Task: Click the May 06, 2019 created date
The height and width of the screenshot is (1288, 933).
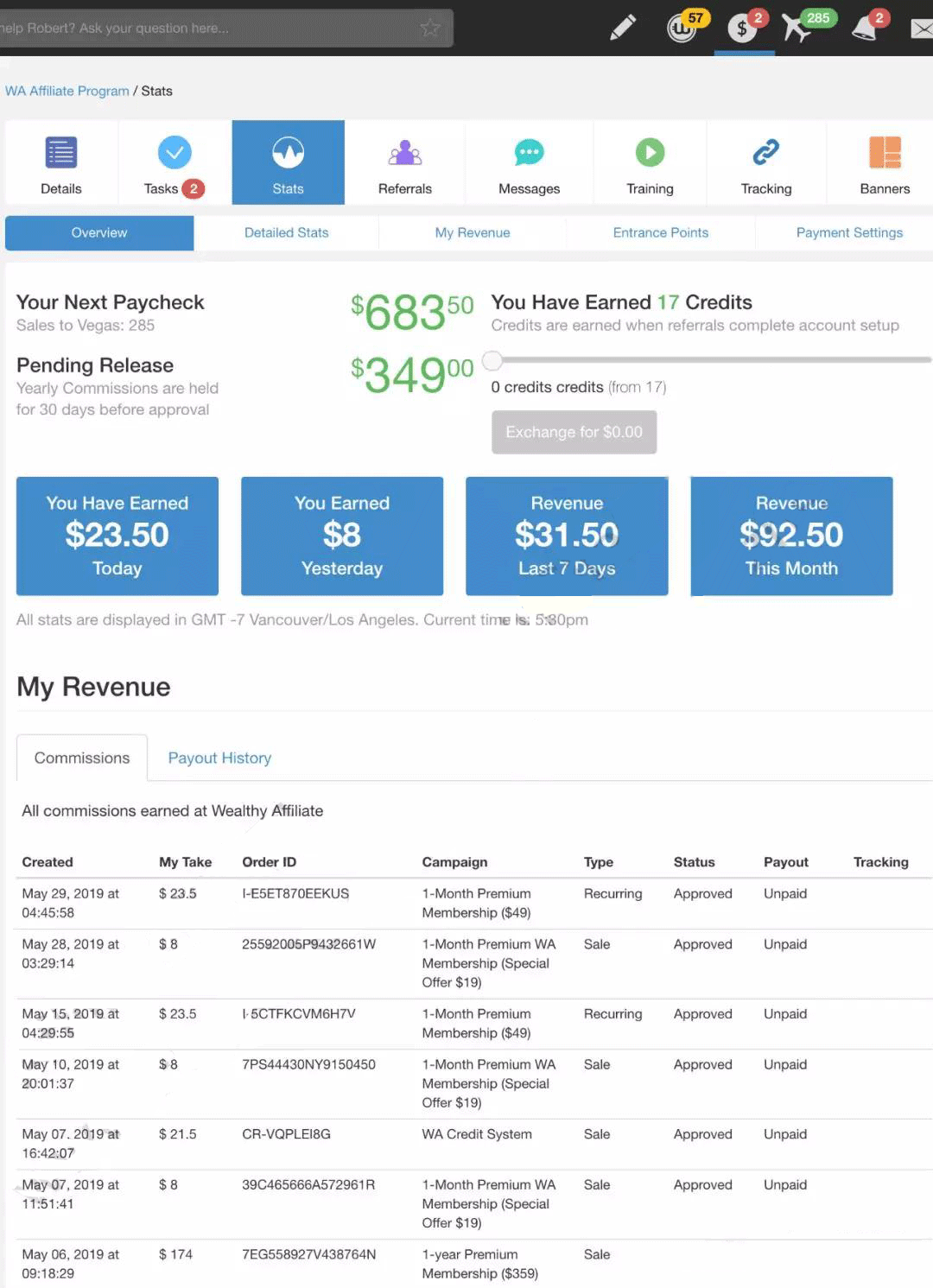Action: 71,1264
